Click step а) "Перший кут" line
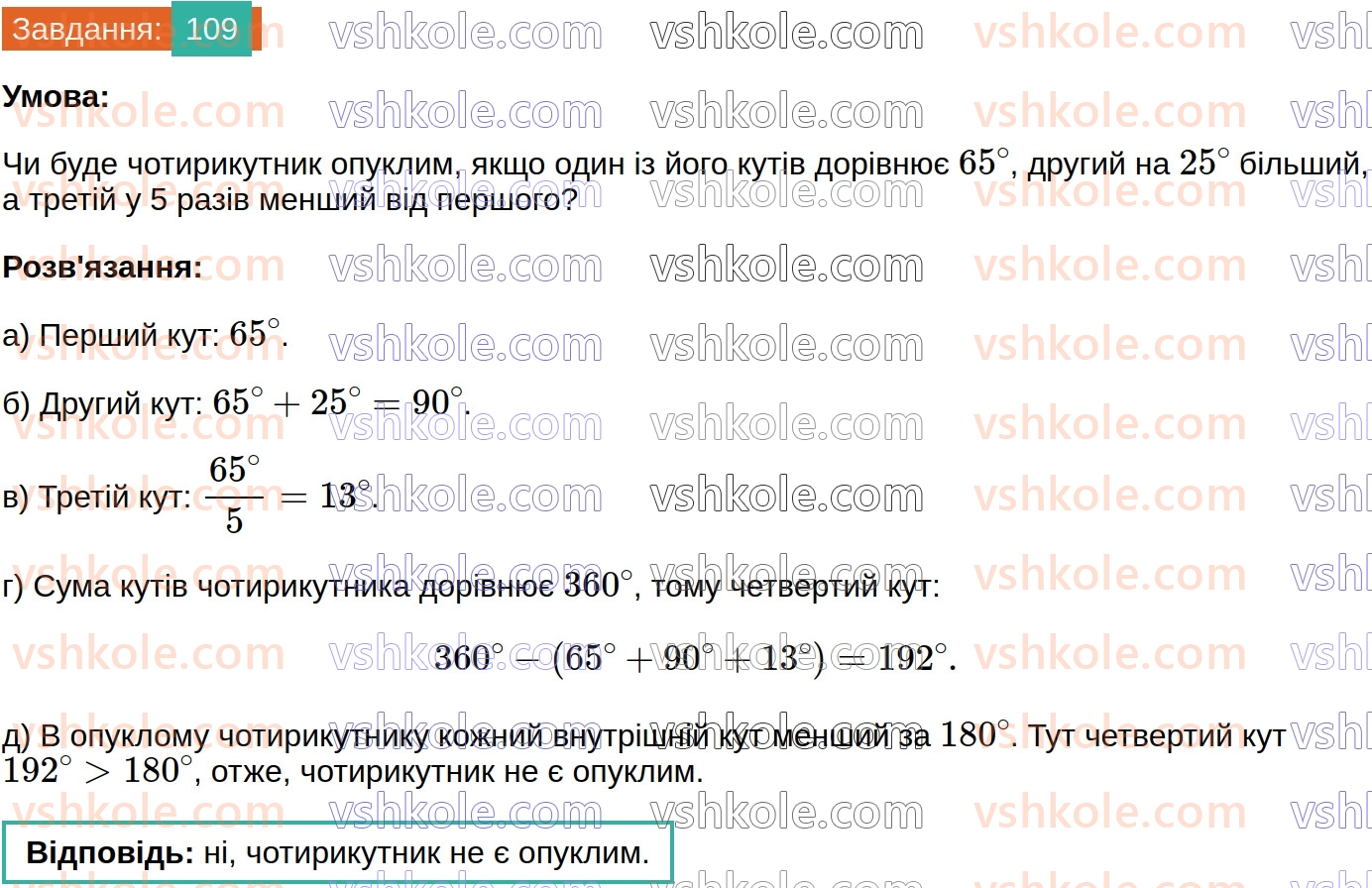Screen dimensions: 1372x888 pyautogui.click(x=145, y=336)
